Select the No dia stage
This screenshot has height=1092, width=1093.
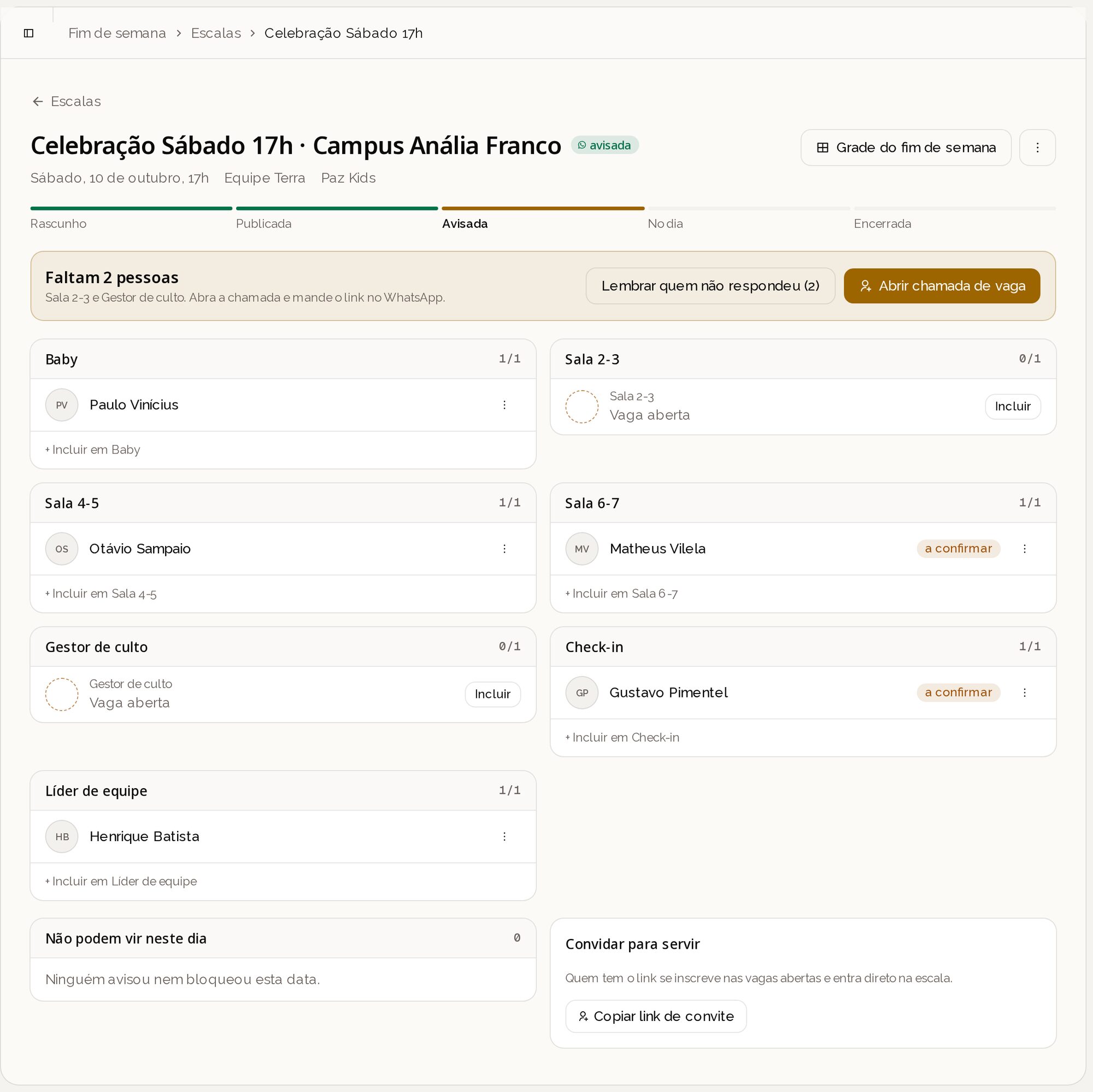pos(749,218)
